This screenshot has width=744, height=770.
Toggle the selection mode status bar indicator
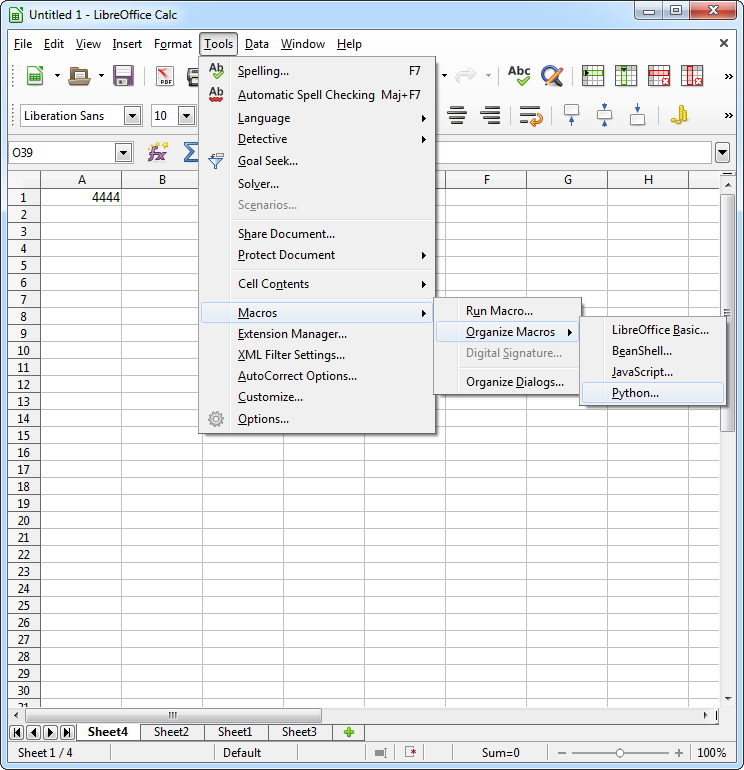(x=380, y=753)
